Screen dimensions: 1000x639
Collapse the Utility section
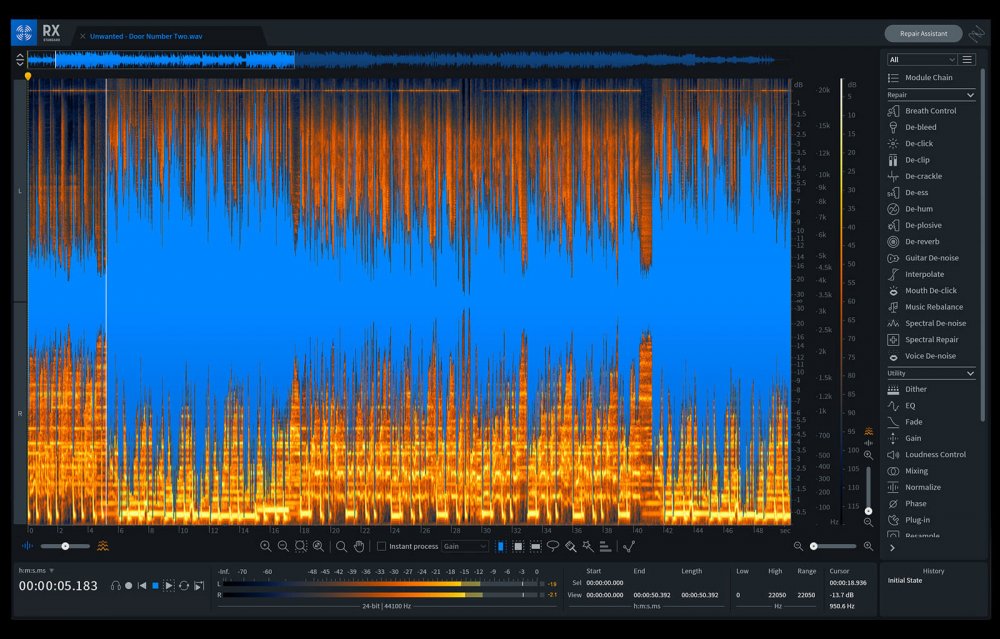coord(970,374)
